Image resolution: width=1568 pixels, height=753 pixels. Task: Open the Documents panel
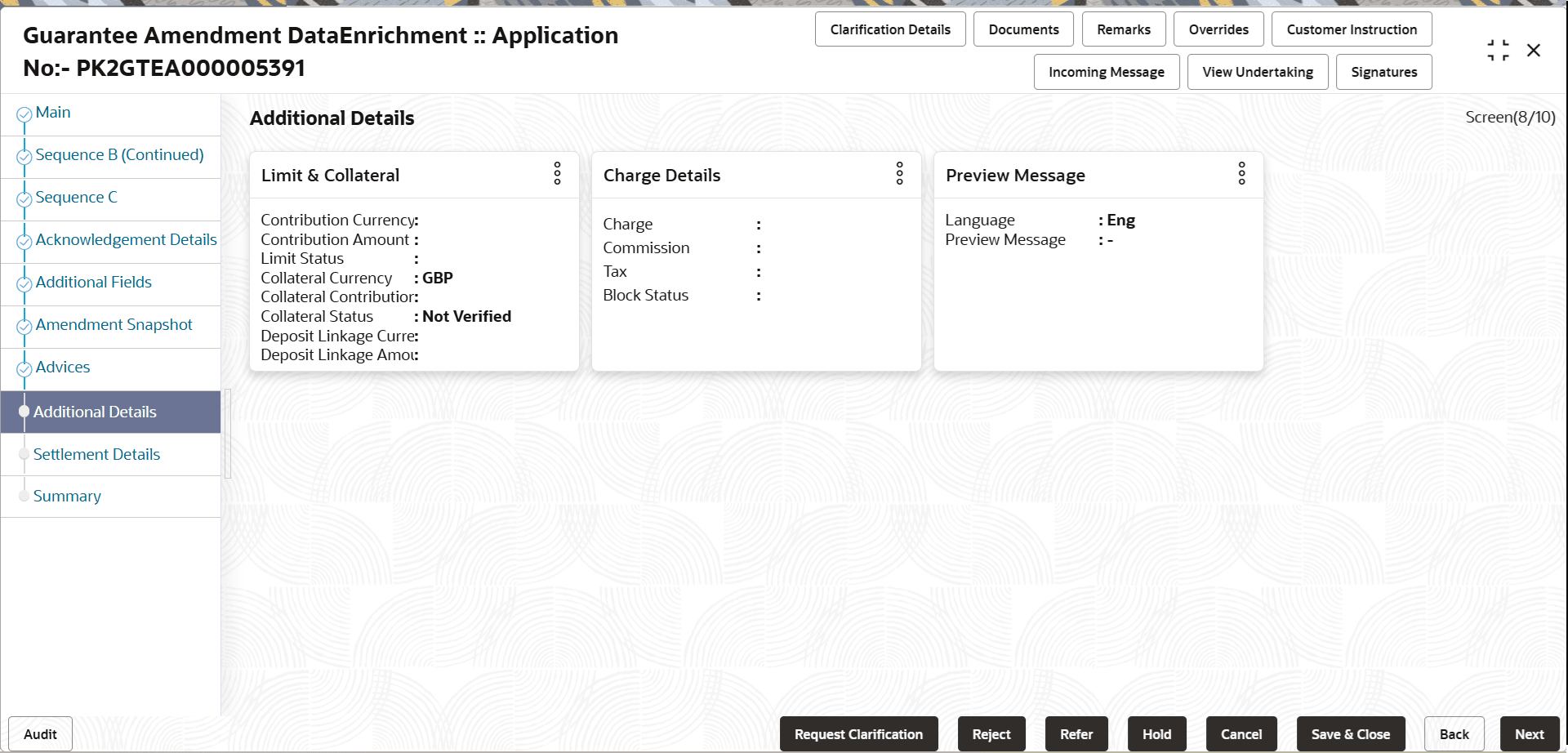coord(1023,29)
